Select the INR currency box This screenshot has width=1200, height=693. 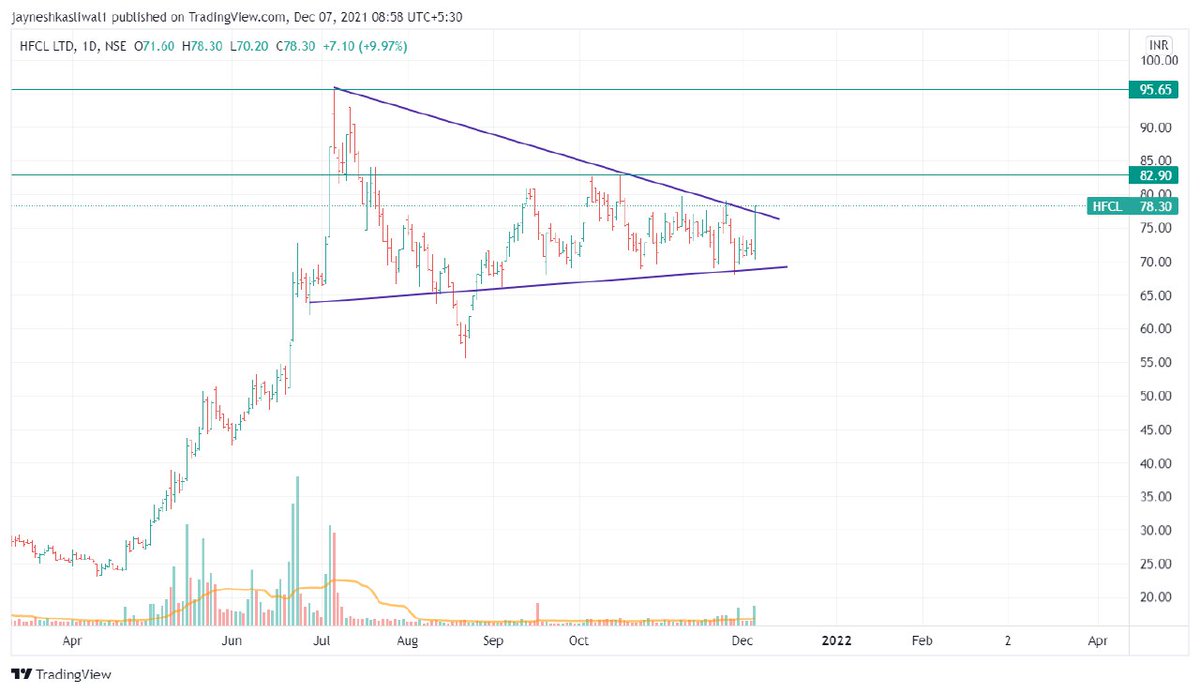tap(1160, 45)
